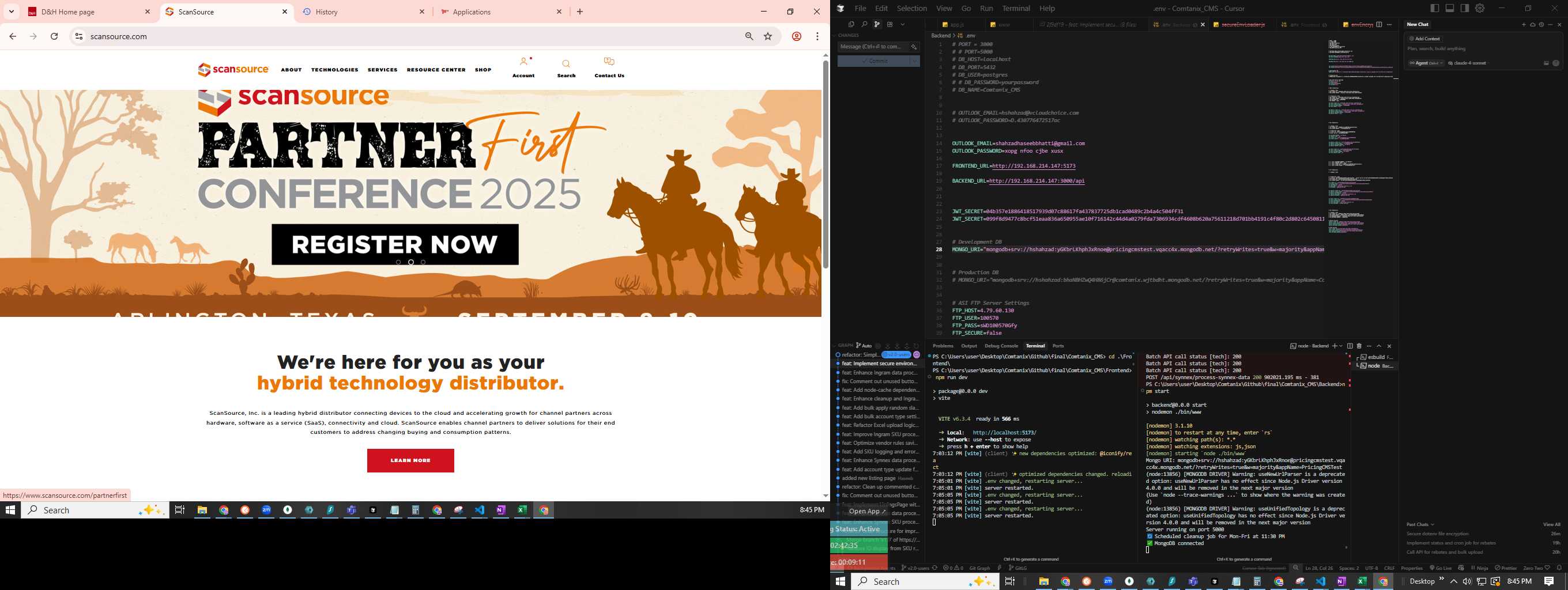The image size is (1568, 590).
Task: Split the editor to the right
Action: click(x=1379, y=24)
